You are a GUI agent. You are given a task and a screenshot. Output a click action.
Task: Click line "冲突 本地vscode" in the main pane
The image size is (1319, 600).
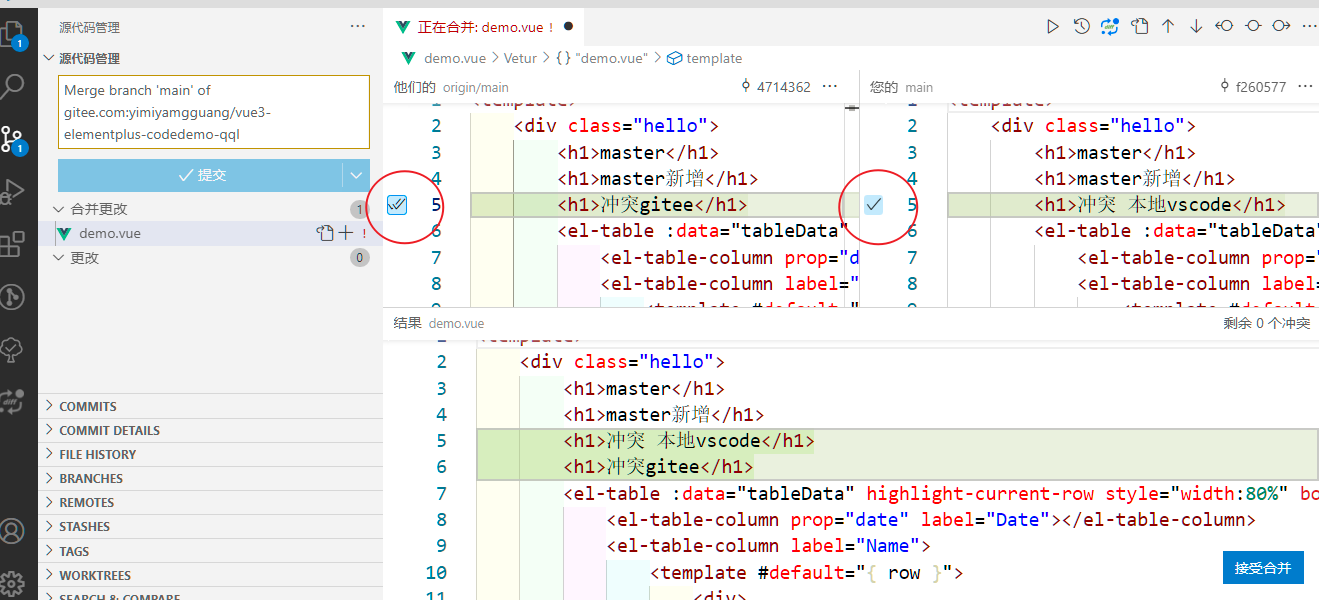tap(1160, 205)
